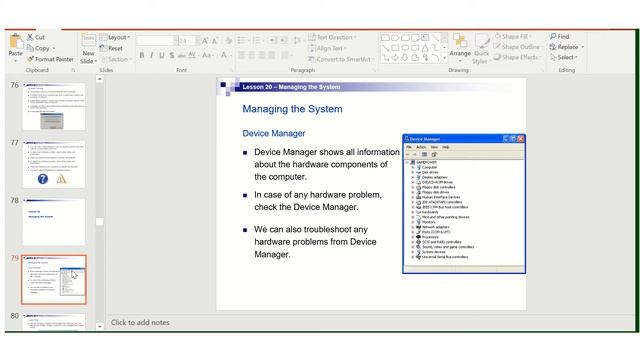This screenshot has height=360, width=640.
Task: Open the Shape Effects menu
Action: pyautogui.click(x=518, y=58)
